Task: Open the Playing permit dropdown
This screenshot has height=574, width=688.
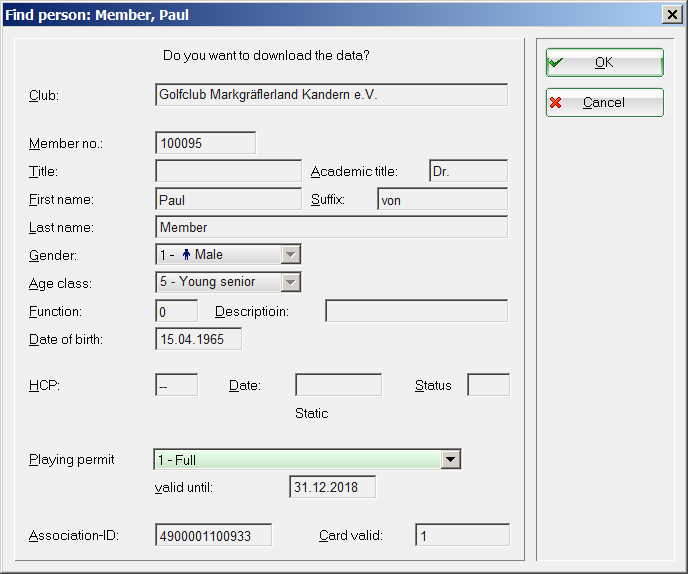Action: pyautogui.click(x=451, y=460)
